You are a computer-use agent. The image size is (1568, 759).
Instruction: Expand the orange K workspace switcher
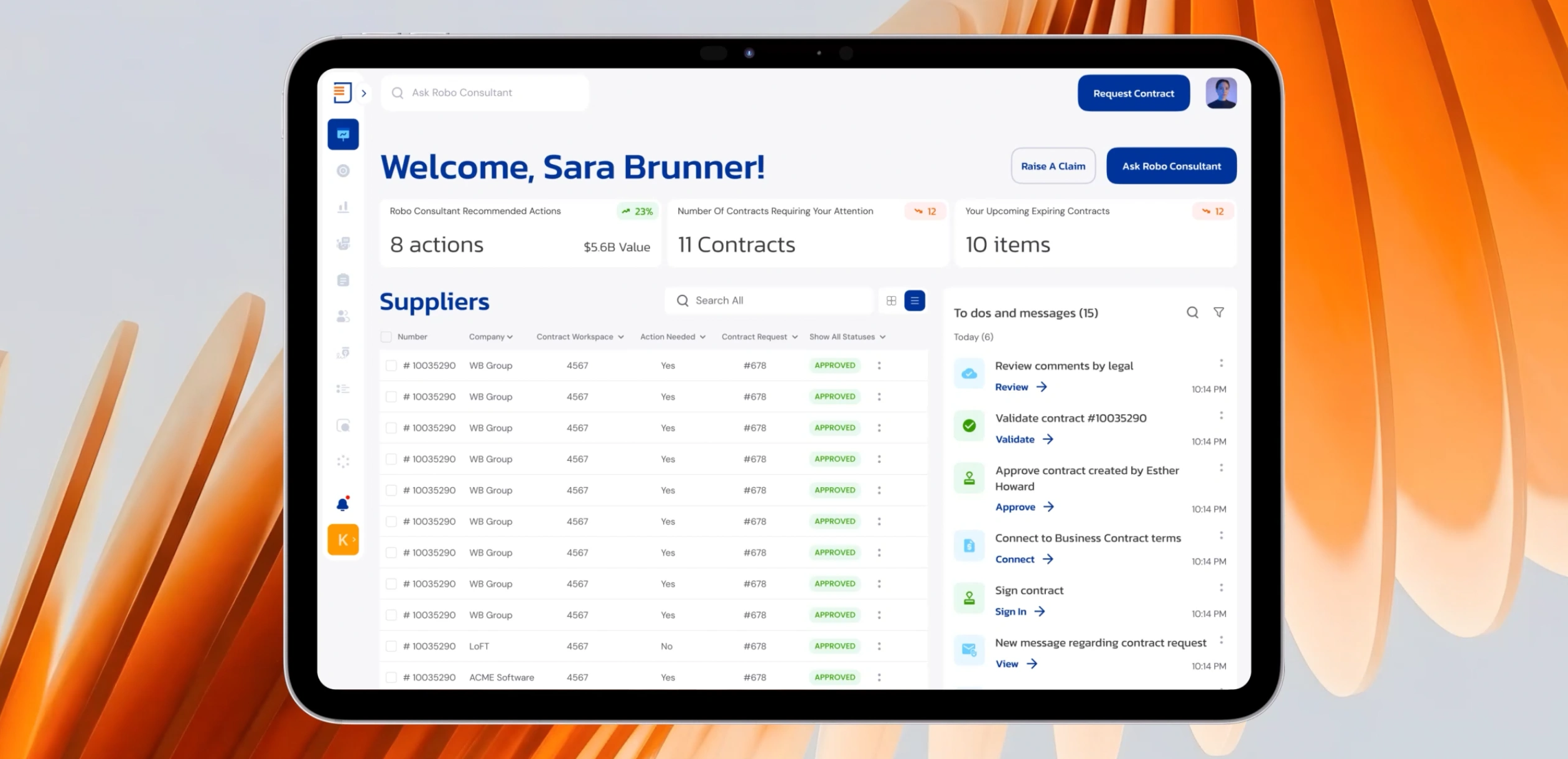[x=343, y=539]
